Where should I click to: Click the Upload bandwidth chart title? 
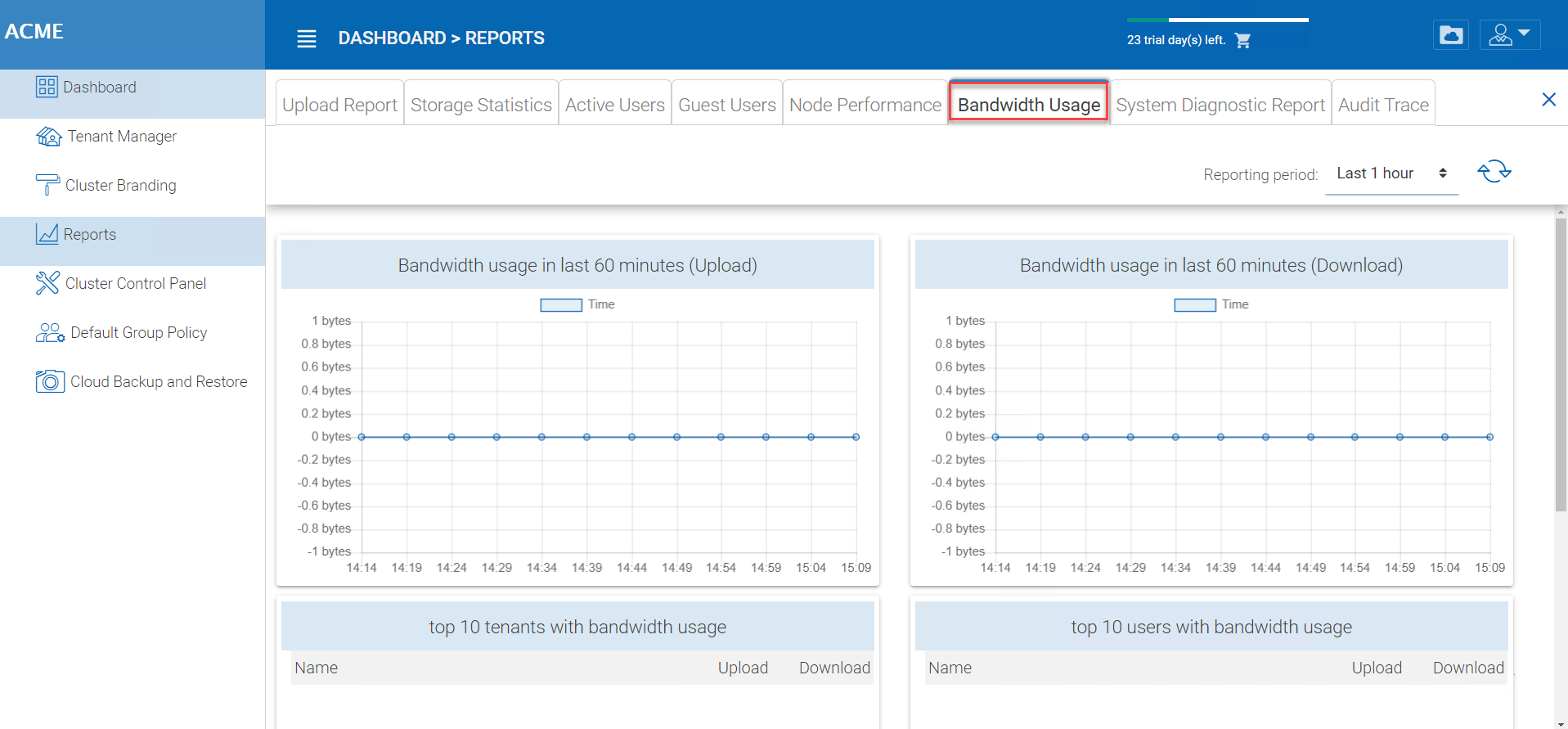(577, 265)
